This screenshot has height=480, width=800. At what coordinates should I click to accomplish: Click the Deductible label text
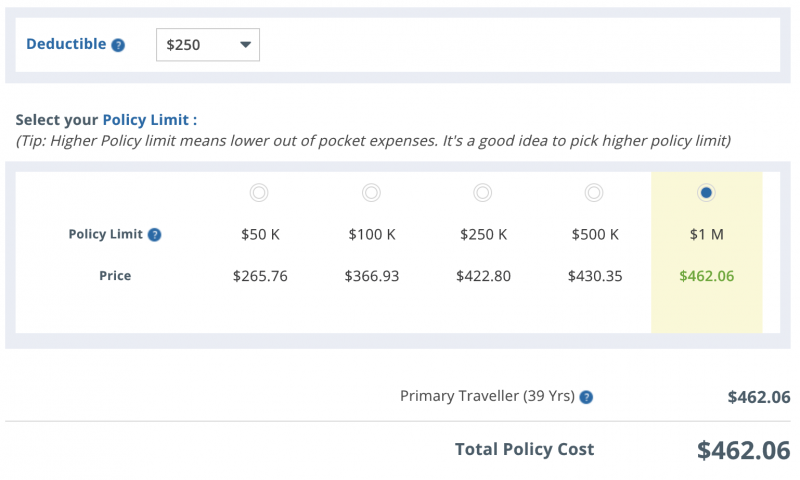pos(66,44)
